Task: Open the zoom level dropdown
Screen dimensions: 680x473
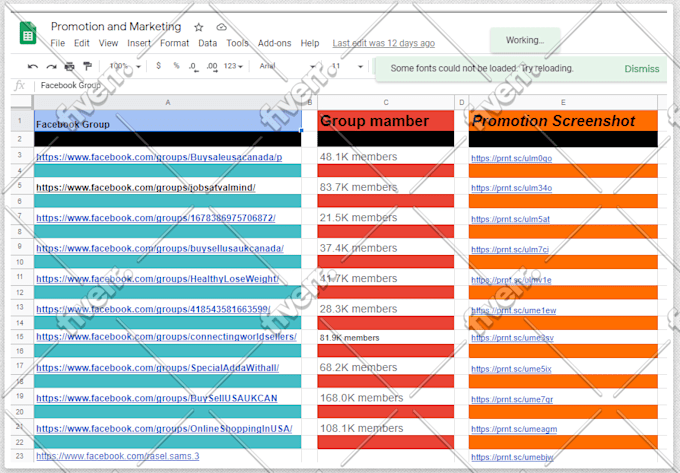Action: (125, 66)
